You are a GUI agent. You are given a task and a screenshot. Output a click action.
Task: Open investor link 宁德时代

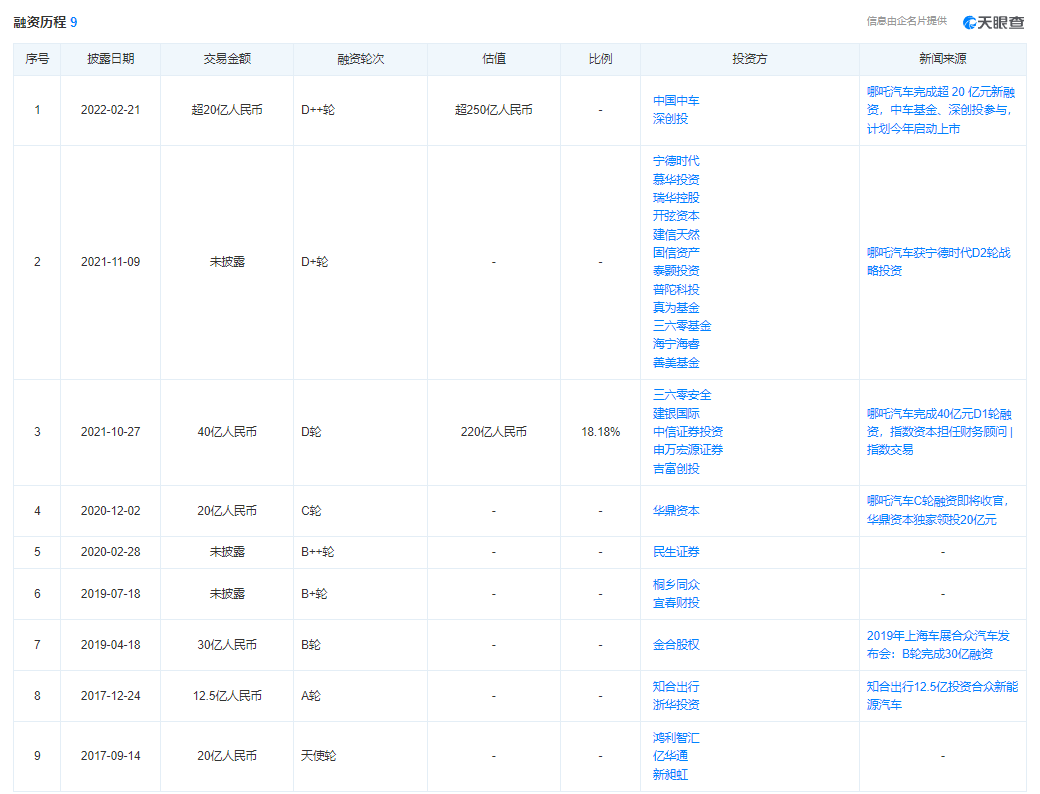point(676,161)
